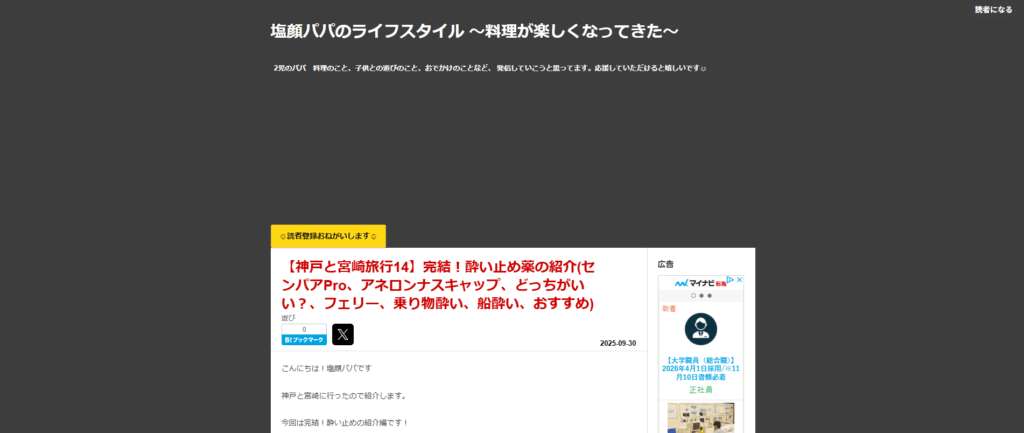Click the 遊び category link
Image resolution: width=1024 pixels, height=433 pixels.
click(288, 318)
